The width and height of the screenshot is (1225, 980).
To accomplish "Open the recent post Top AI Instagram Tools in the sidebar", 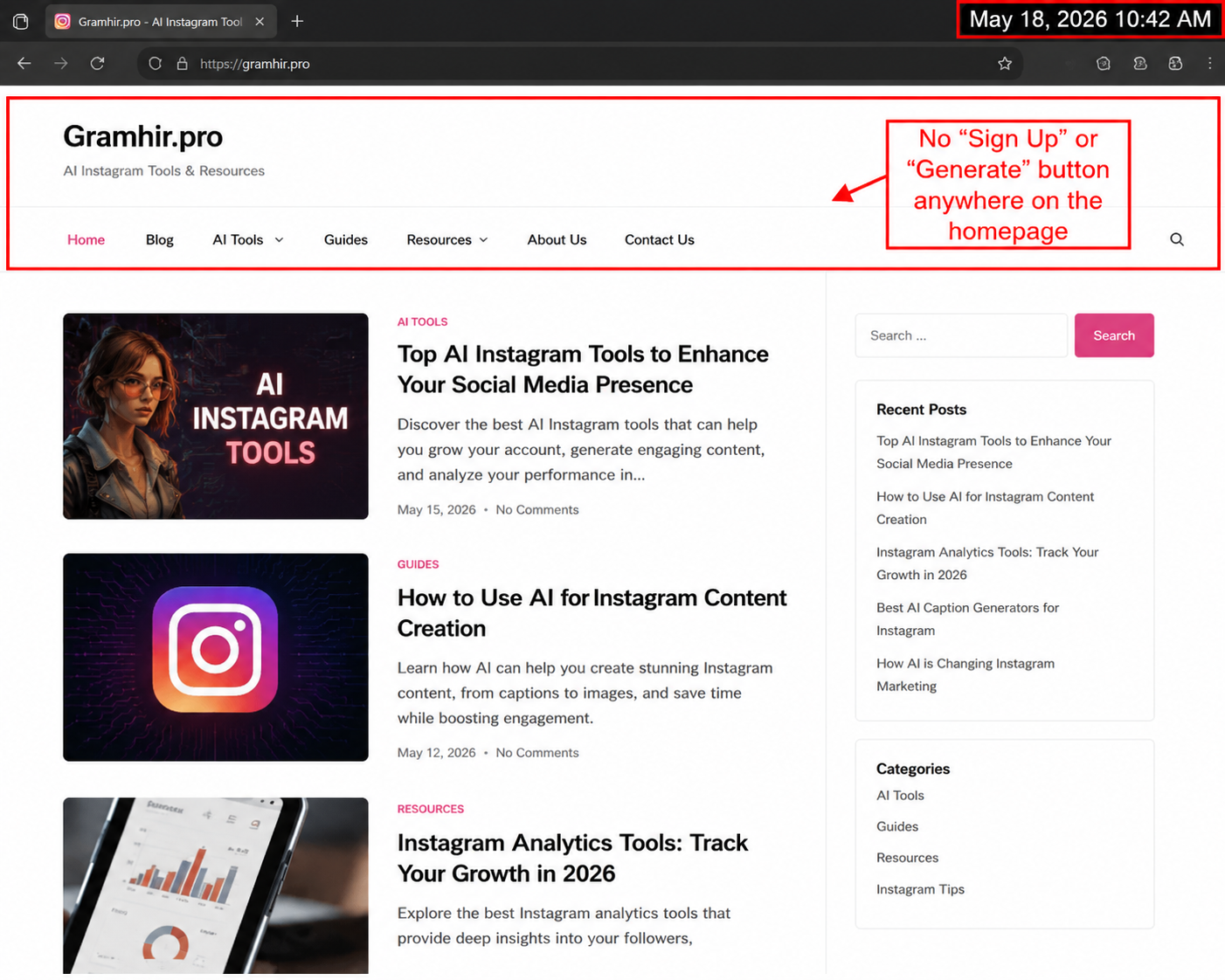I will pos(993,452).
